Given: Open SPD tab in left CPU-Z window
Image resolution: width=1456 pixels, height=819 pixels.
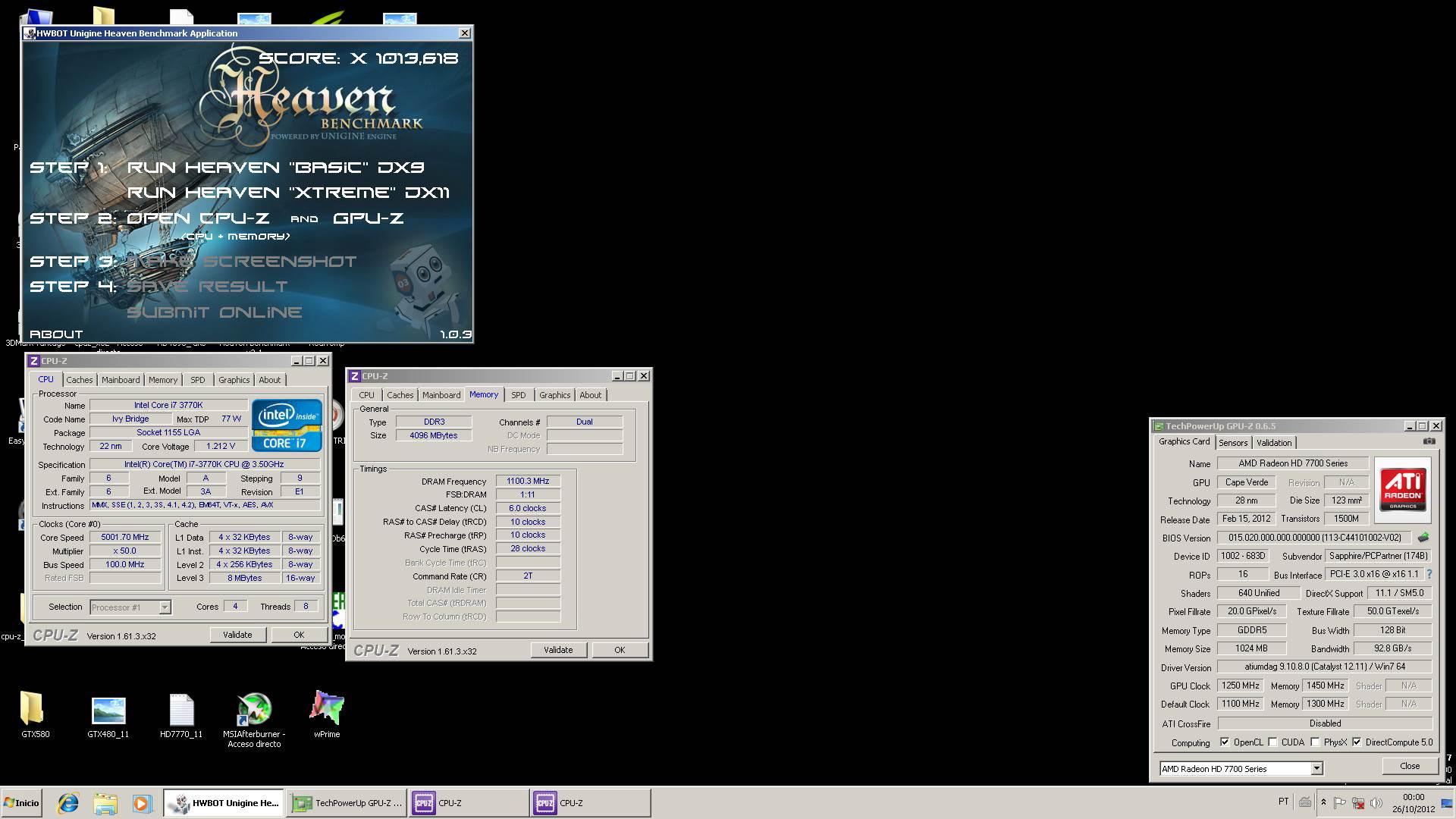Looking at the screenshot, I should 198,380.
